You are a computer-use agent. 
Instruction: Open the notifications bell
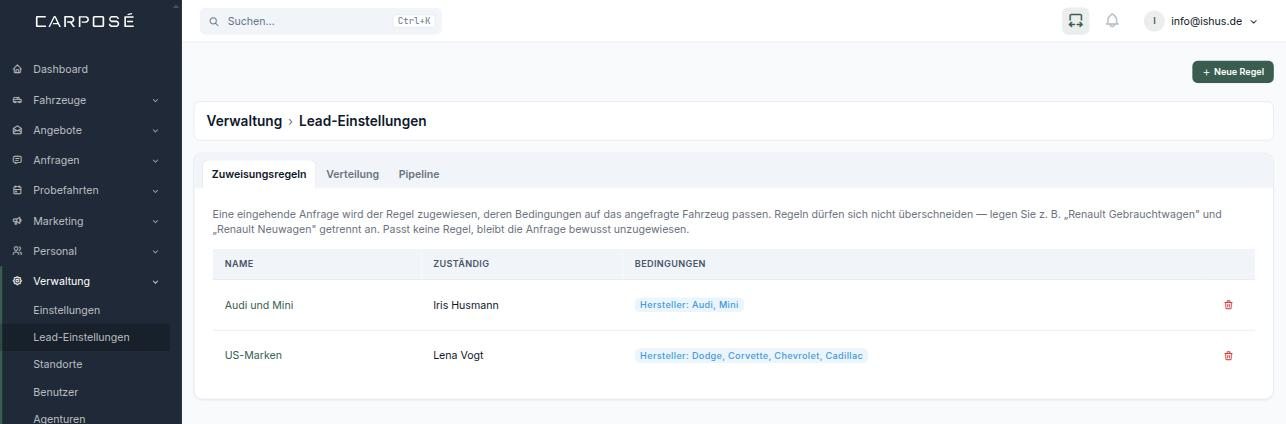(1112, 20)
